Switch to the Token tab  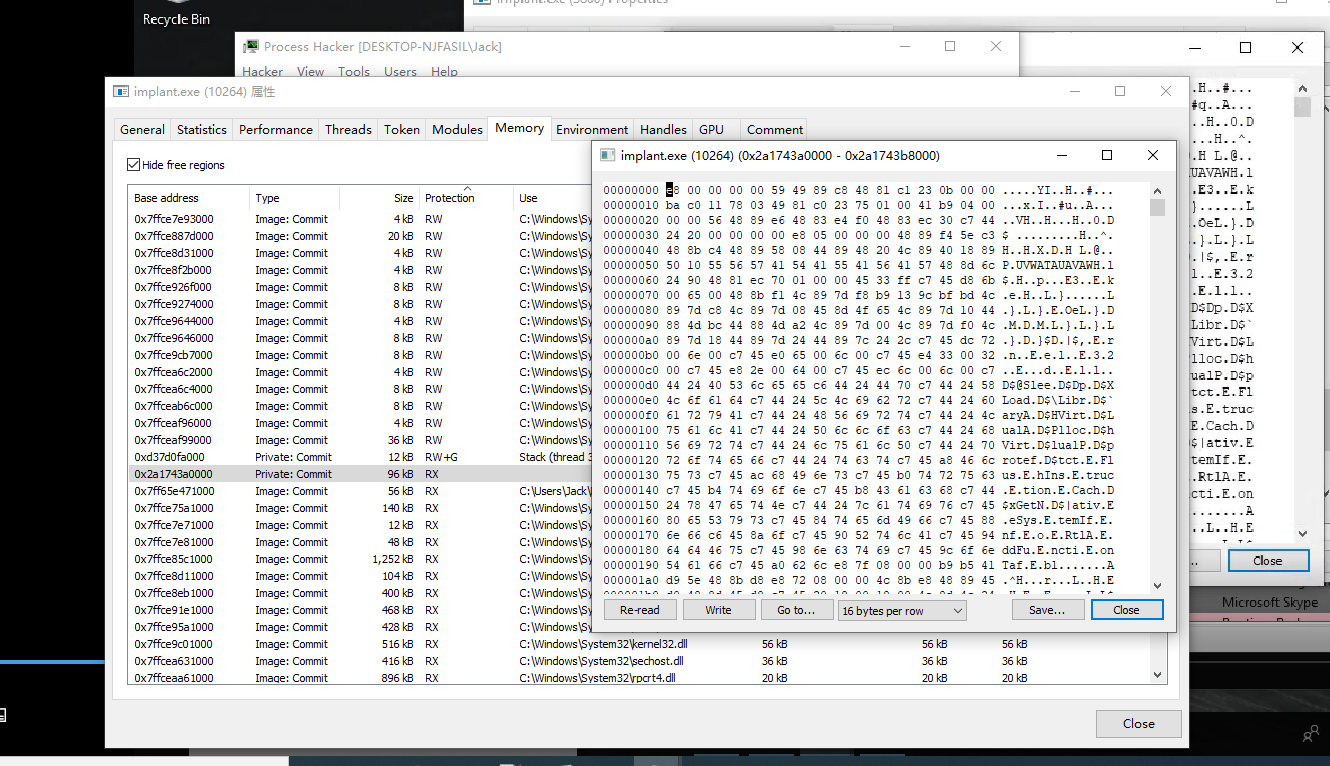pos(402,130)
